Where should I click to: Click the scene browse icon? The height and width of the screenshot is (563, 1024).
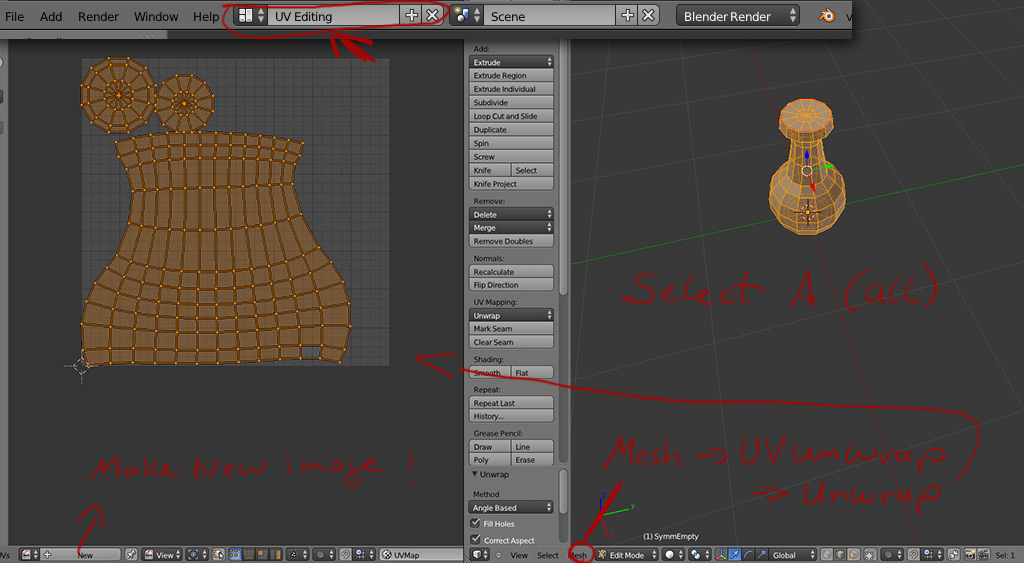463,16
